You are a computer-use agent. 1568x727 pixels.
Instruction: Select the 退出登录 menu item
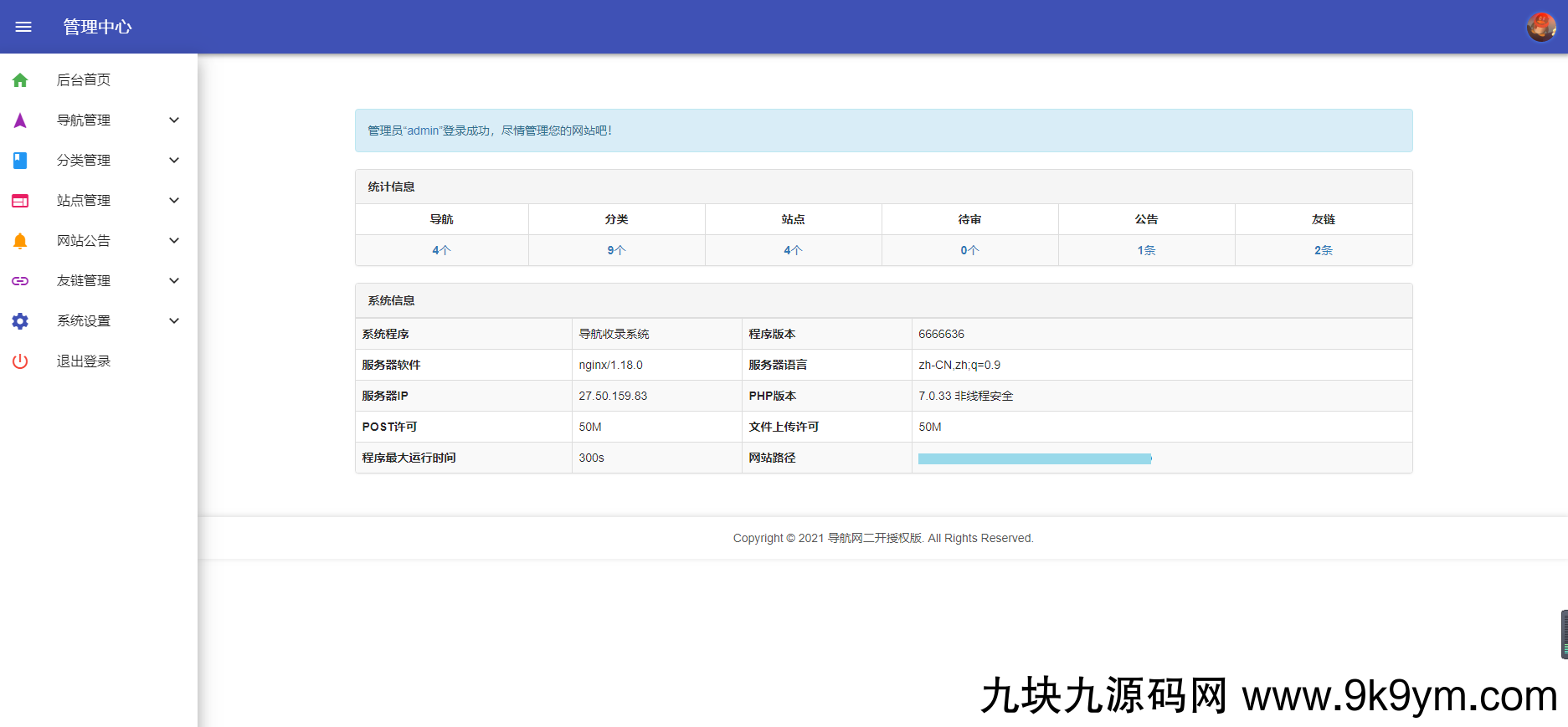(84, 361)
